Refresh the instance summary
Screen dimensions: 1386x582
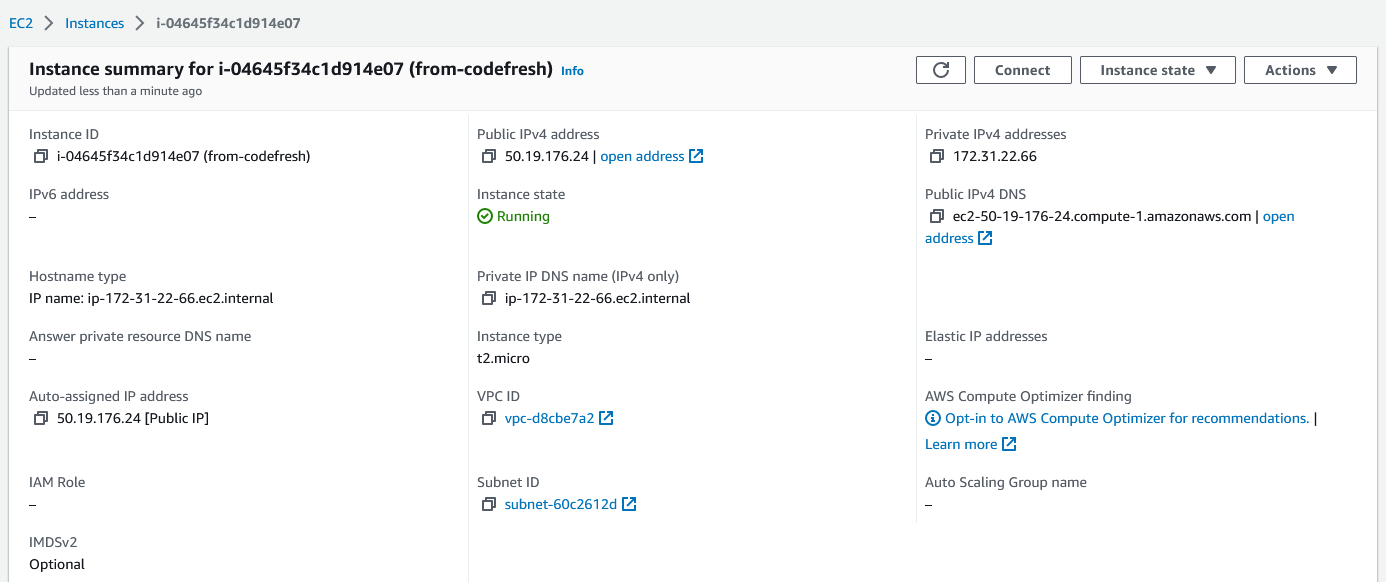[941, 70]
